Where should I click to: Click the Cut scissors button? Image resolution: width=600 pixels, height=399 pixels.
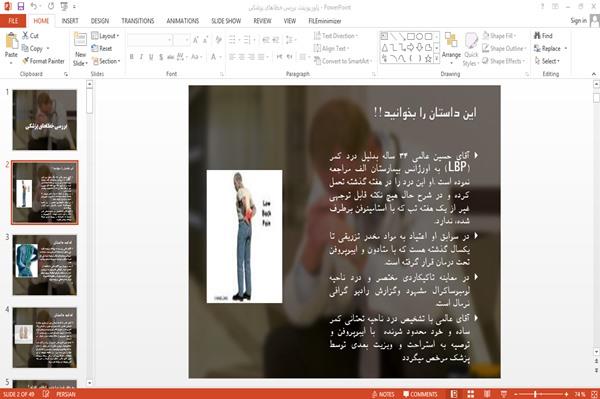(x=31, y=36)
